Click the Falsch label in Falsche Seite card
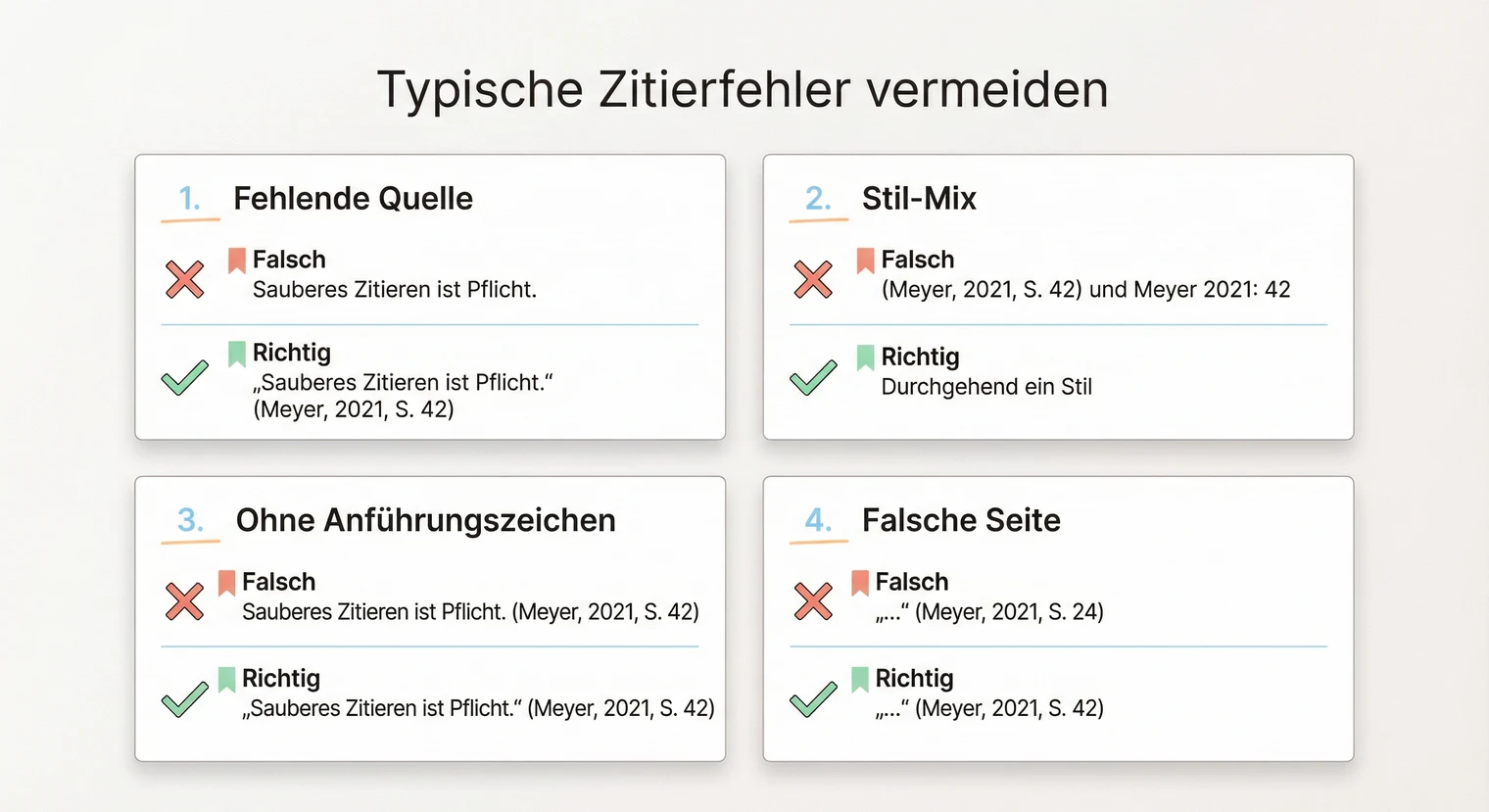Viewport: 1489px width, 812px height. [x=912, y=581]
